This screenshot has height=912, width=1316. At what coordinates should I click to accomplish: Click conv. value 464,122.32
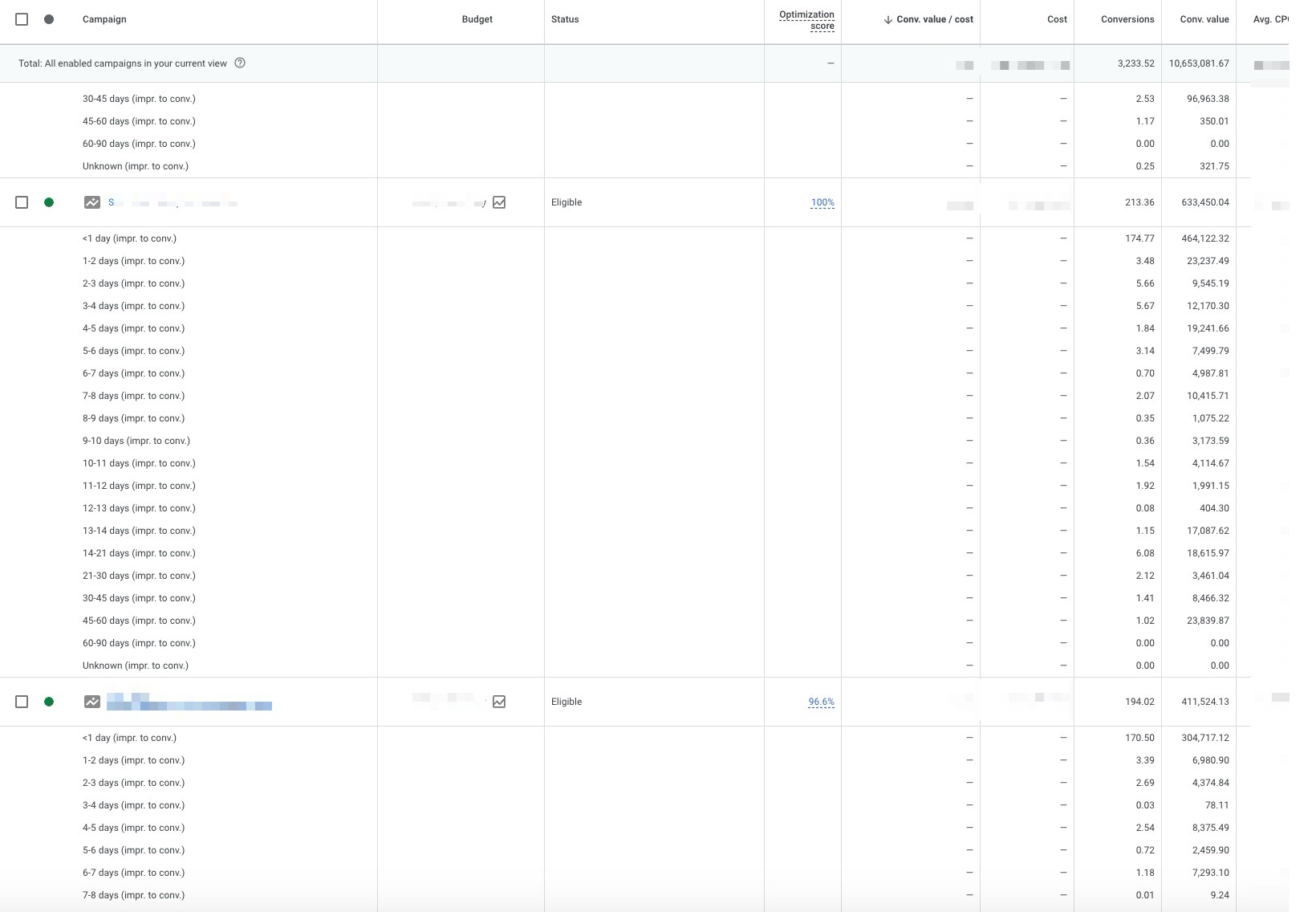tap(1205, 238)
